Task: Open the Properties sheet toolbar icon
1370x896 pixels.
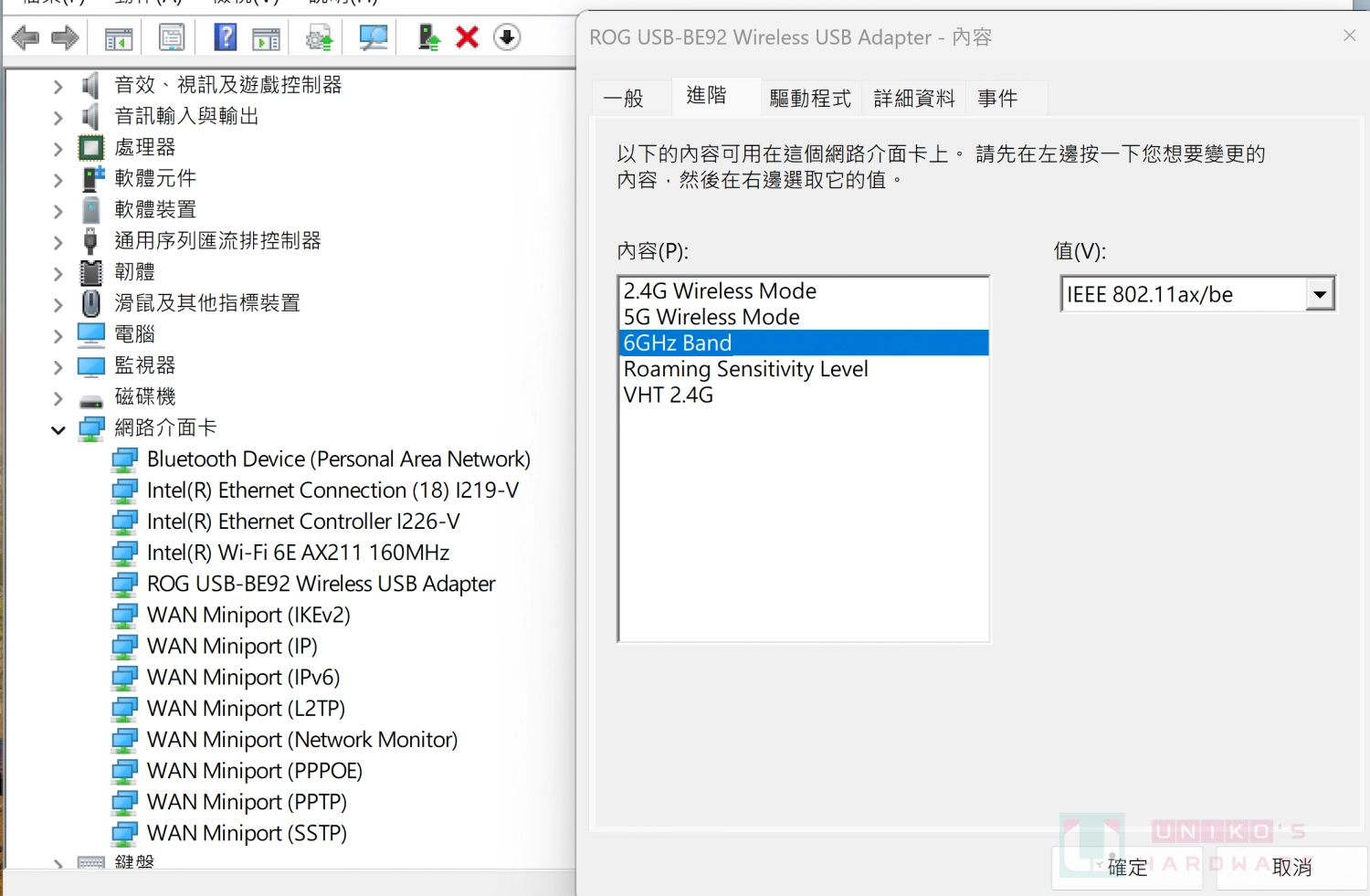Action: (172, 38)
